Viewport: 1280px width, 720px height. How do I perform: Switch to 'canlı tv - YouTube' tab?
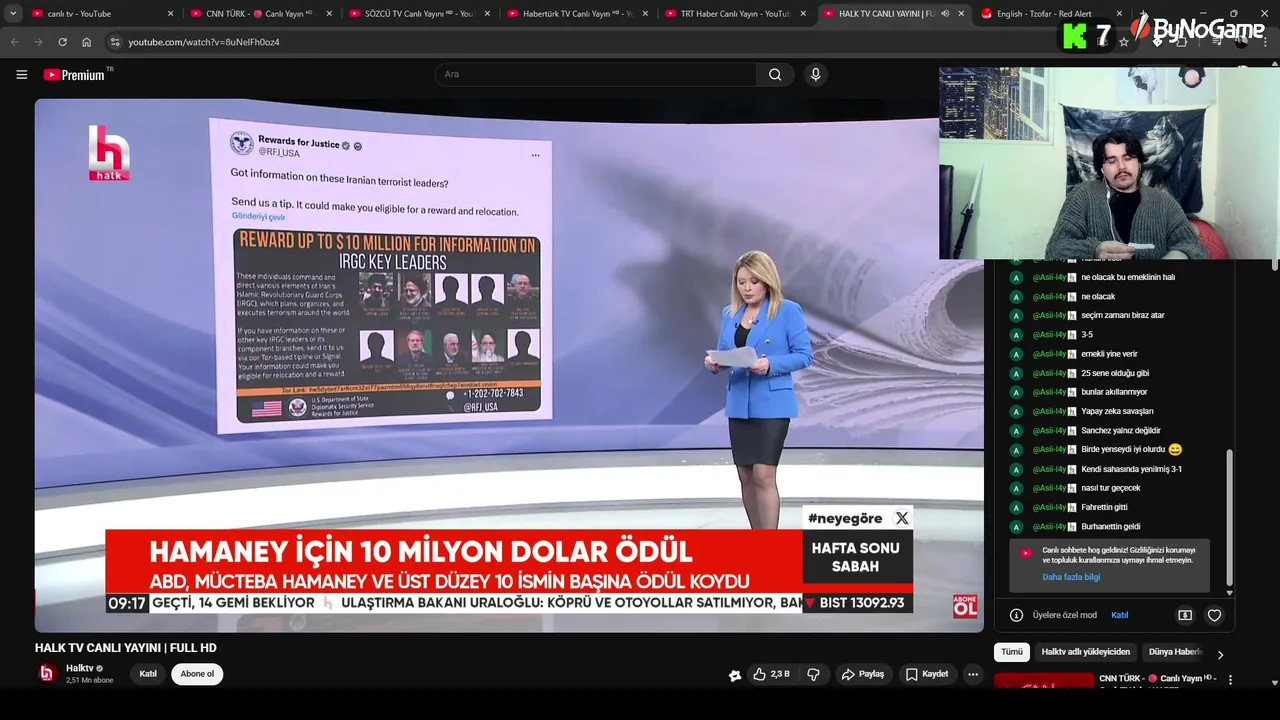[100, 14]
